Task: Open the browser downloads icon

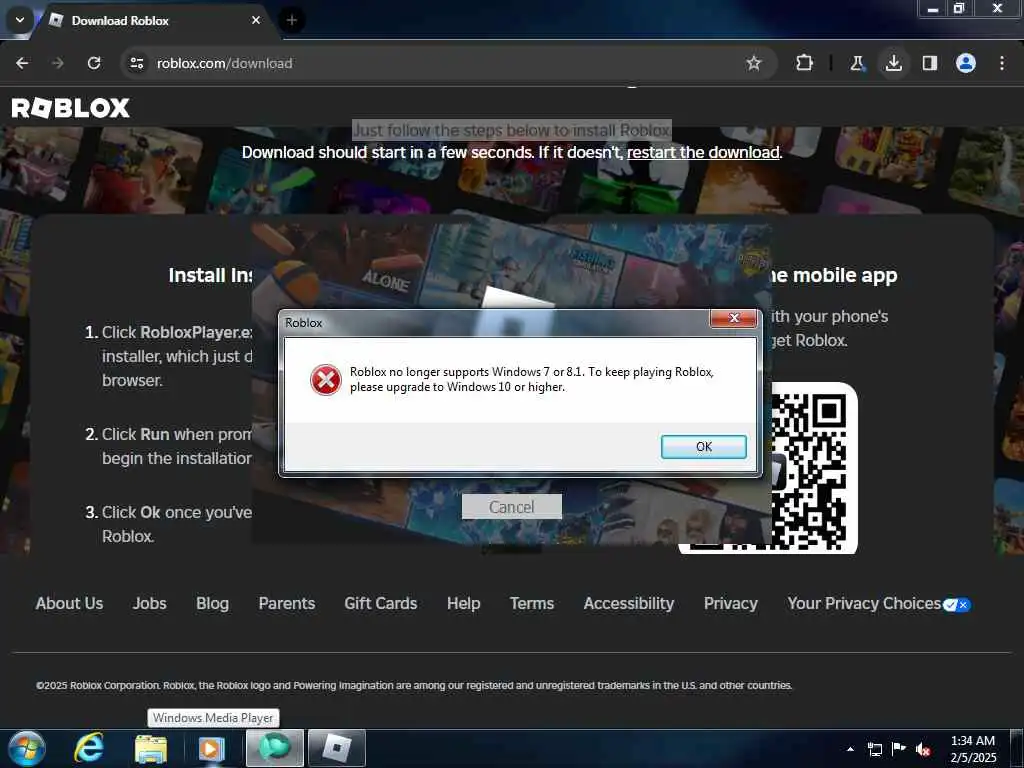Action: point(893,63)
